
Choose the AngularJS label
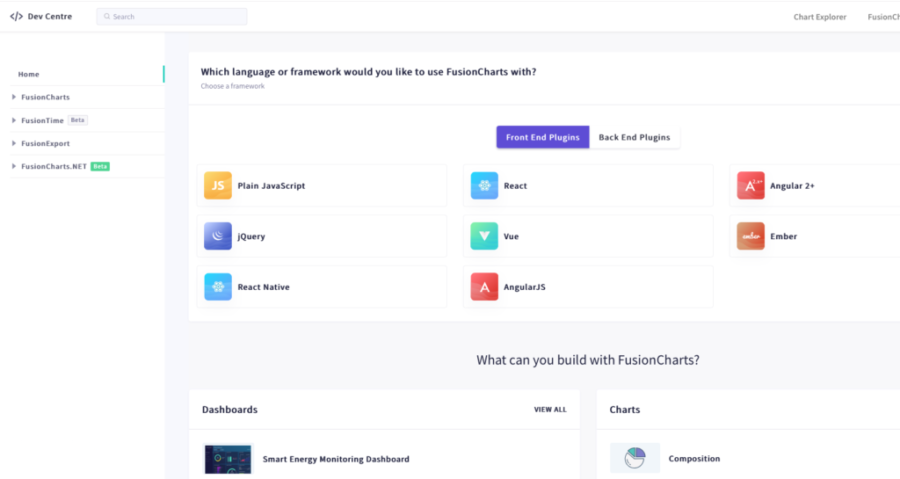coord(525,287)
